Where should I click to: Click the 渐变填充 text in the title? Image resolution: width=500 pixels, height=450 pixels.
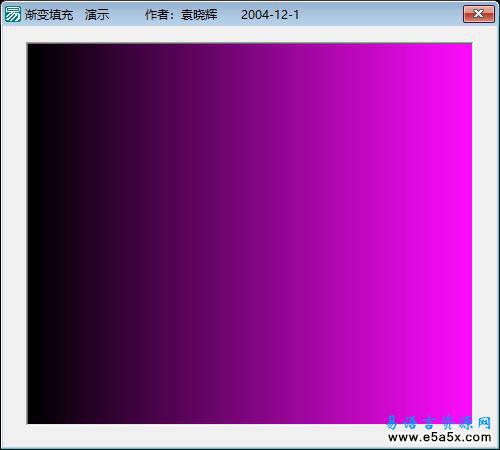49,15
